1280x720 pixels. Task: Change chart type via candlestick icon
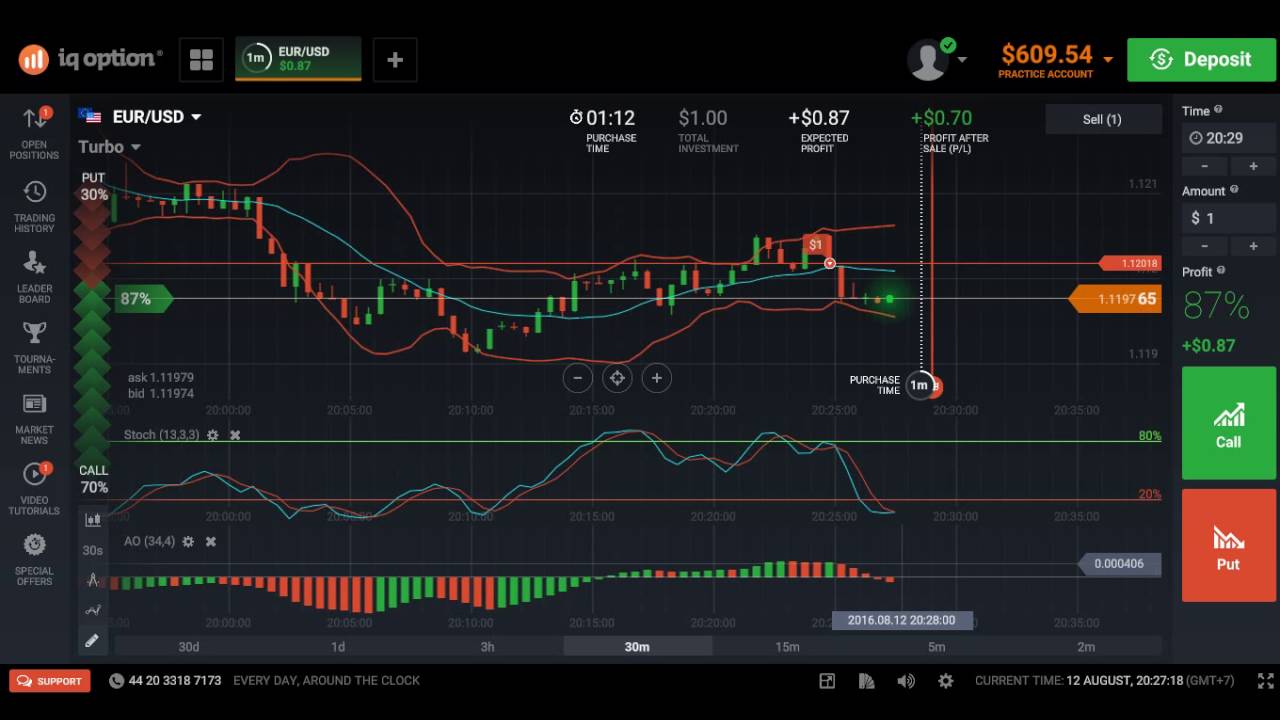pyautogui.click(x=93, y=520)
